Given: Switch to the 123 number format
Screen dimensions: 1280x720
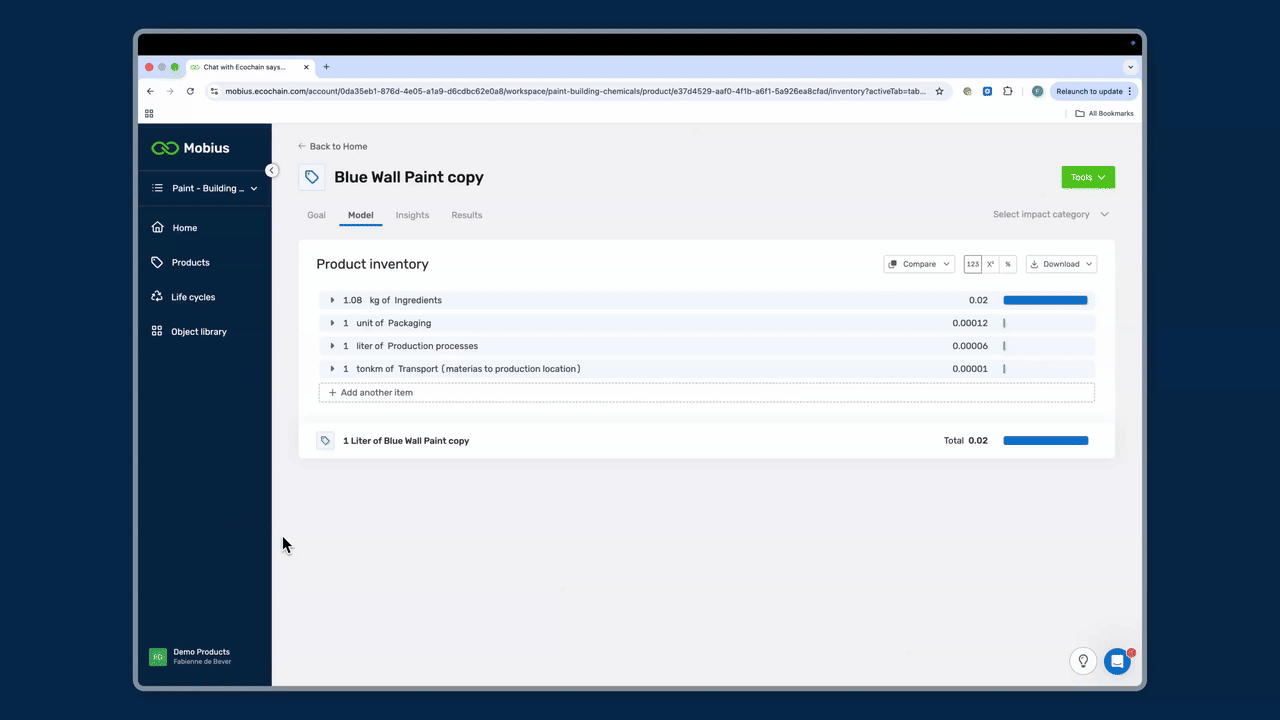Looking at the screenshot, I should (972, 264).
